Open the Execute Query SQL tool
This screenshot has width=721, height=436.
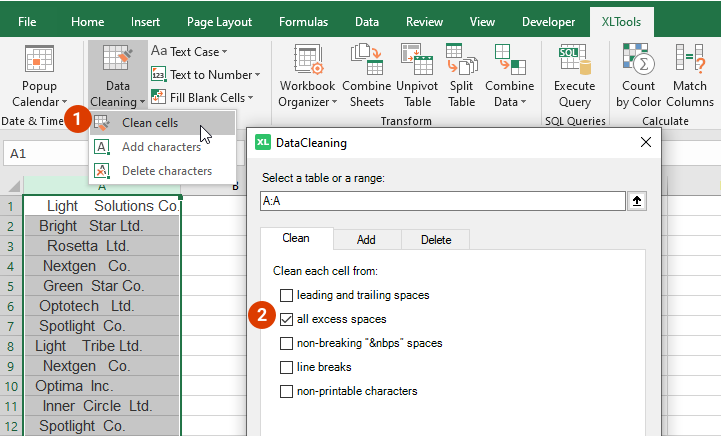tap(574, 77)
